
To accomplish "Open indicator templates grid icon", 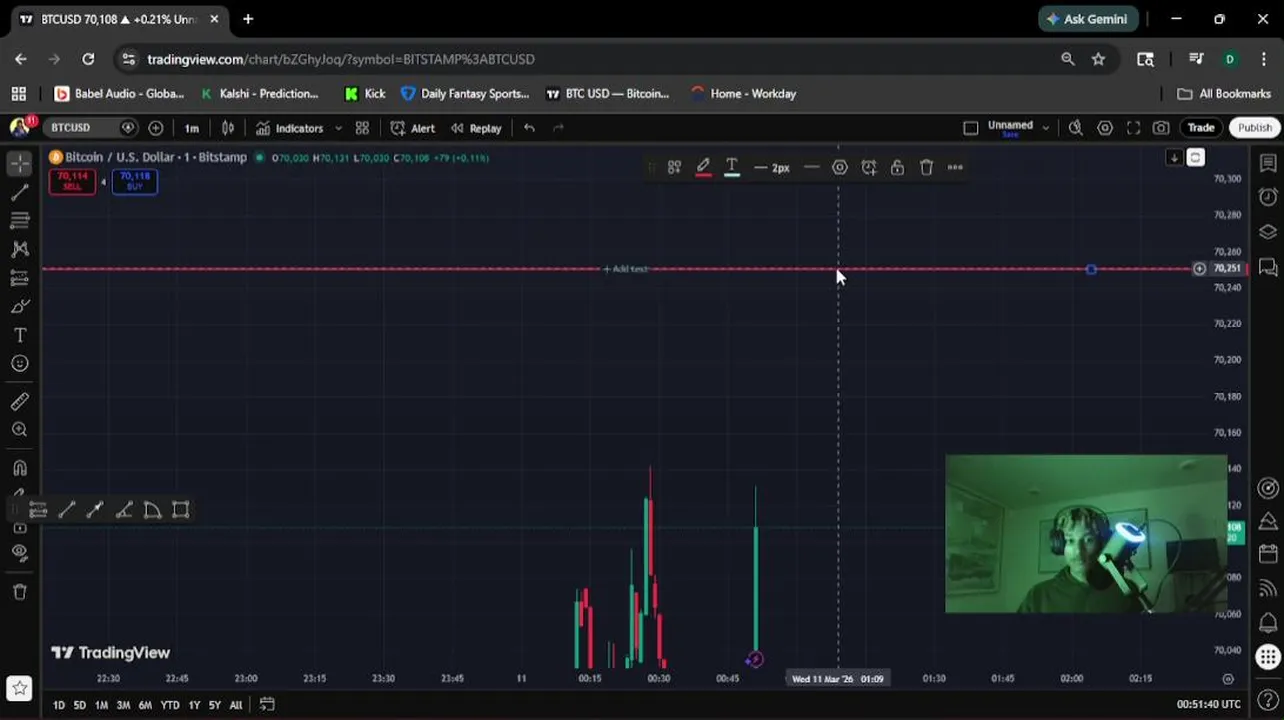I will click(x=362, y=128).
